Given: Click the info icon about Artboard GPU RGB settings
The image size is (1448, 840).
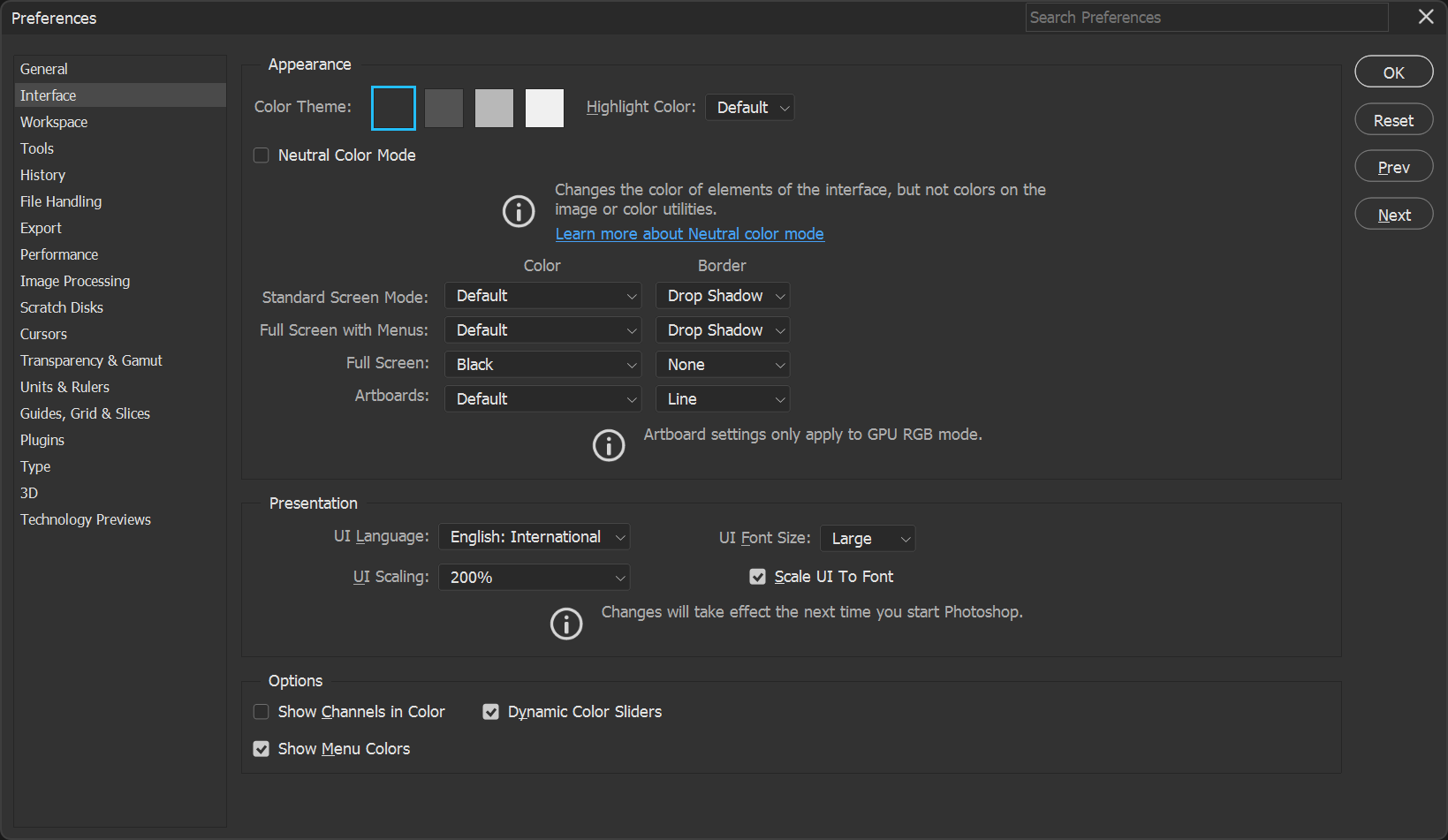Looking at the screenshot, I should point(609,445).
